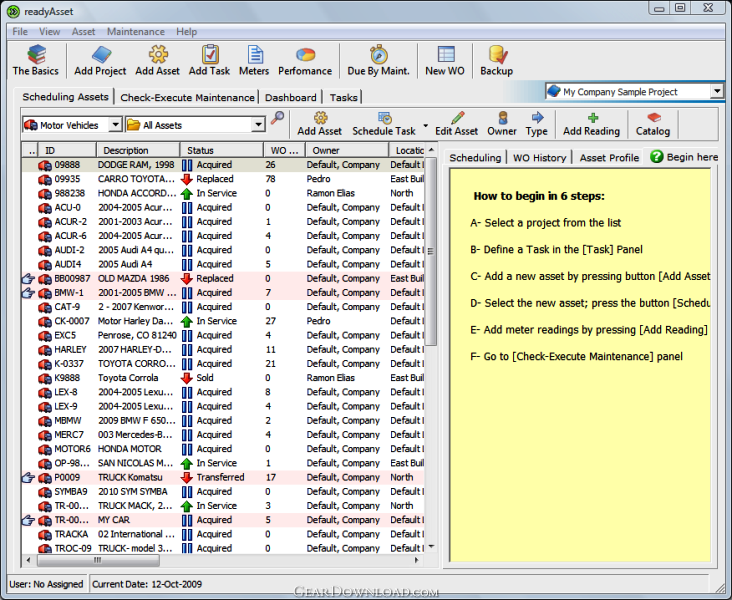
Task: Open Due By Maint. stopwatch tool
Action: tap(378, 61)
